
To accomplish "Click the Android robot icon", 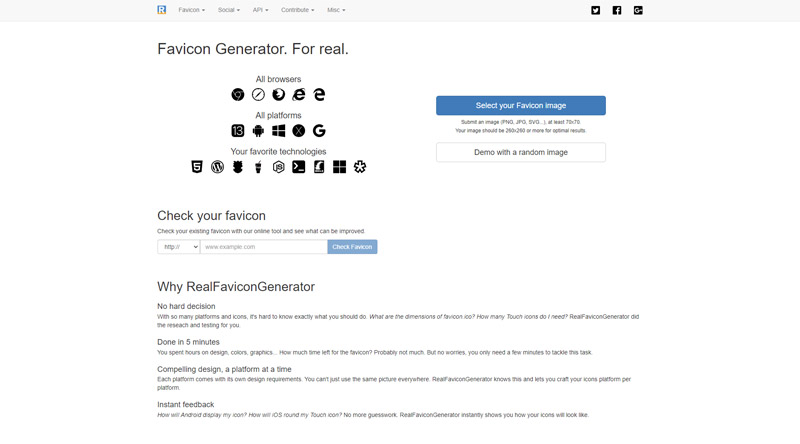I will point(258,131).
